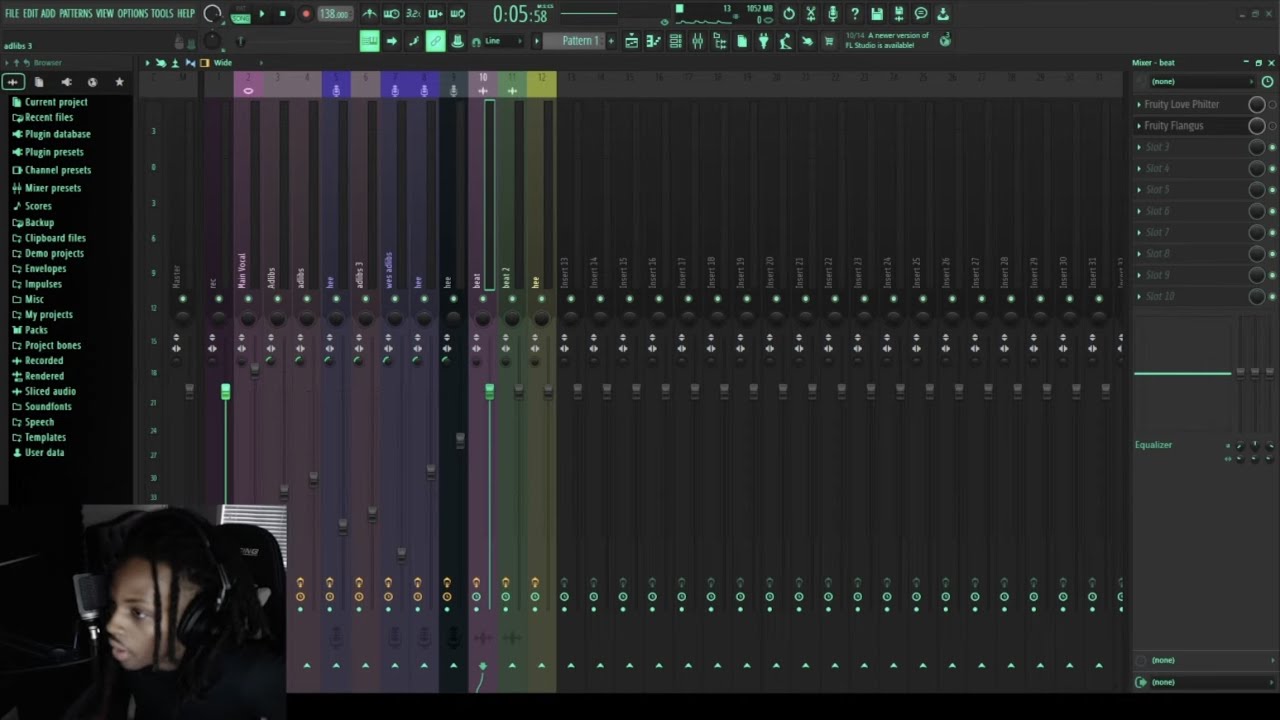1280x720 pixels.
Task: Start playback with the play button
Action: [262, 14]
